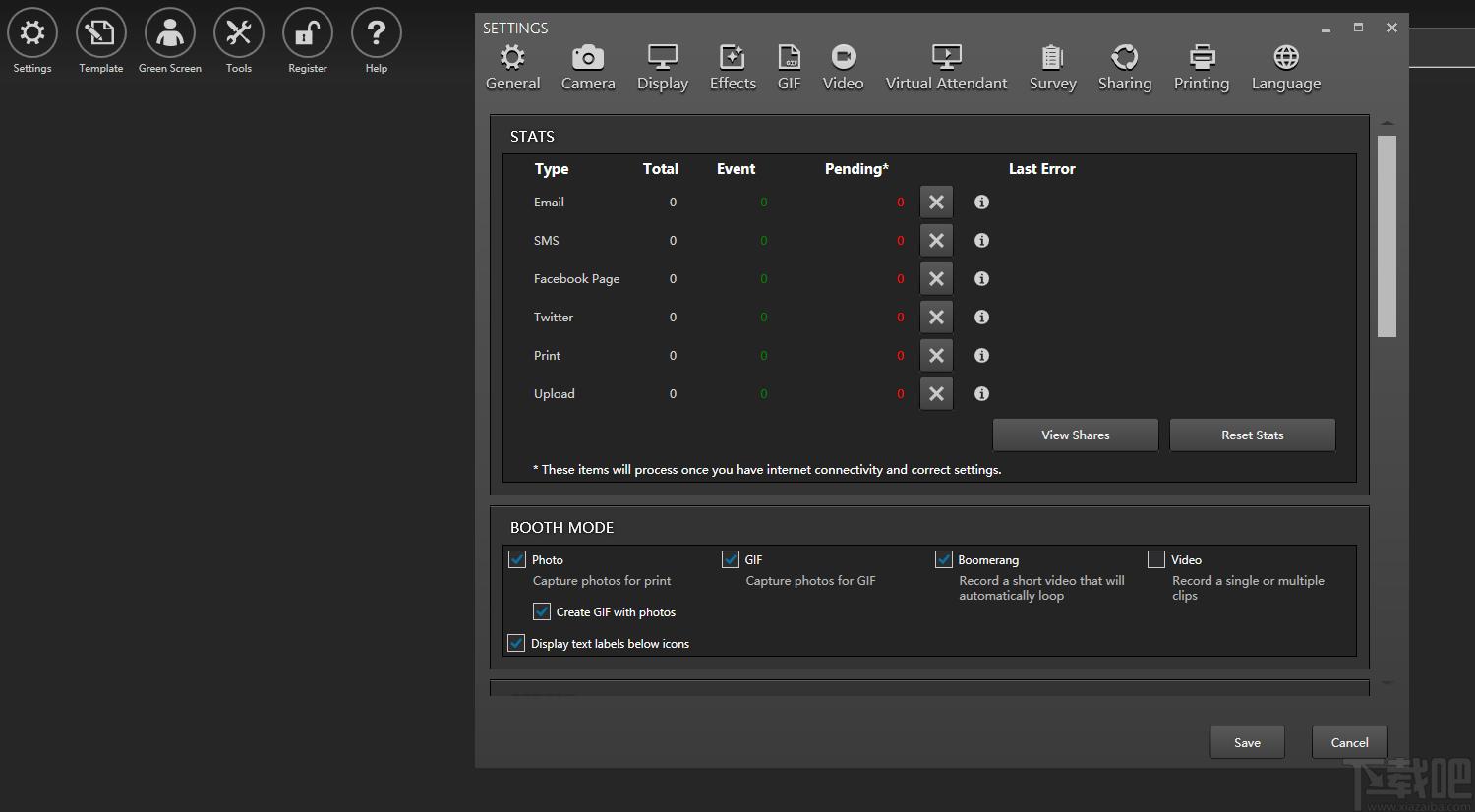Open the Green Screen settings icon

(x=170, y=33)
